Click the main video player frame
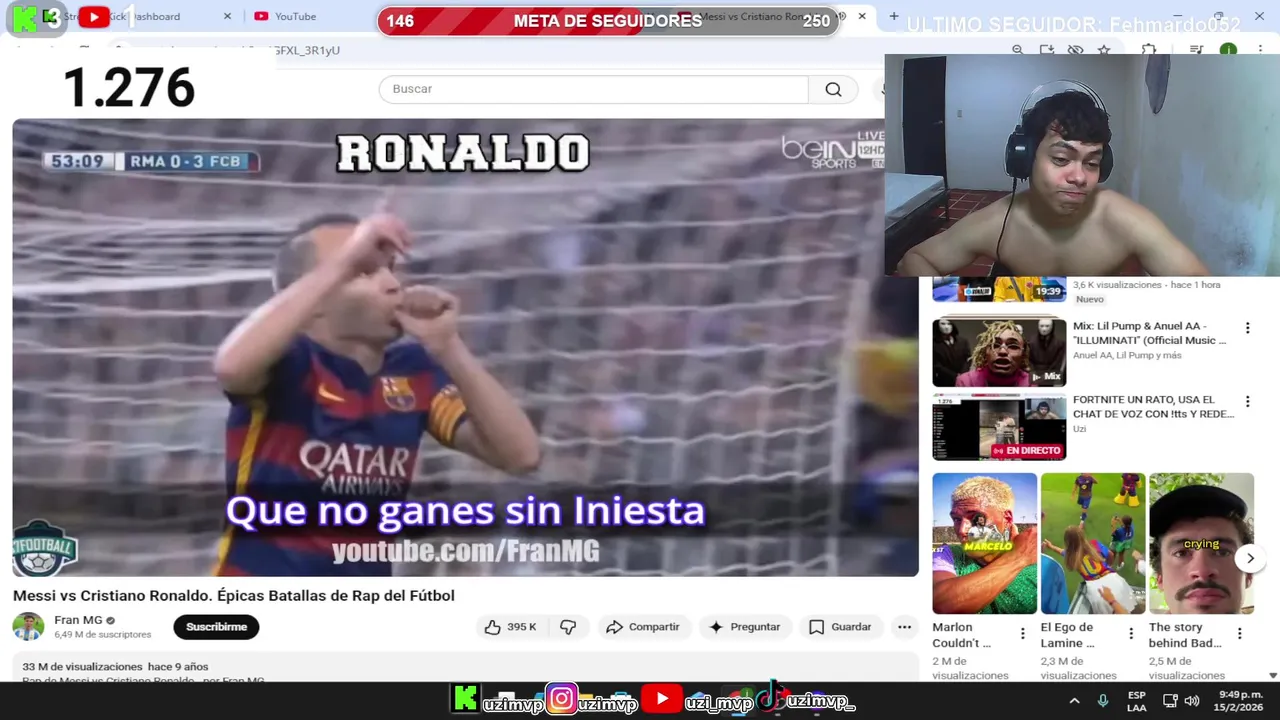 (465, 347)
